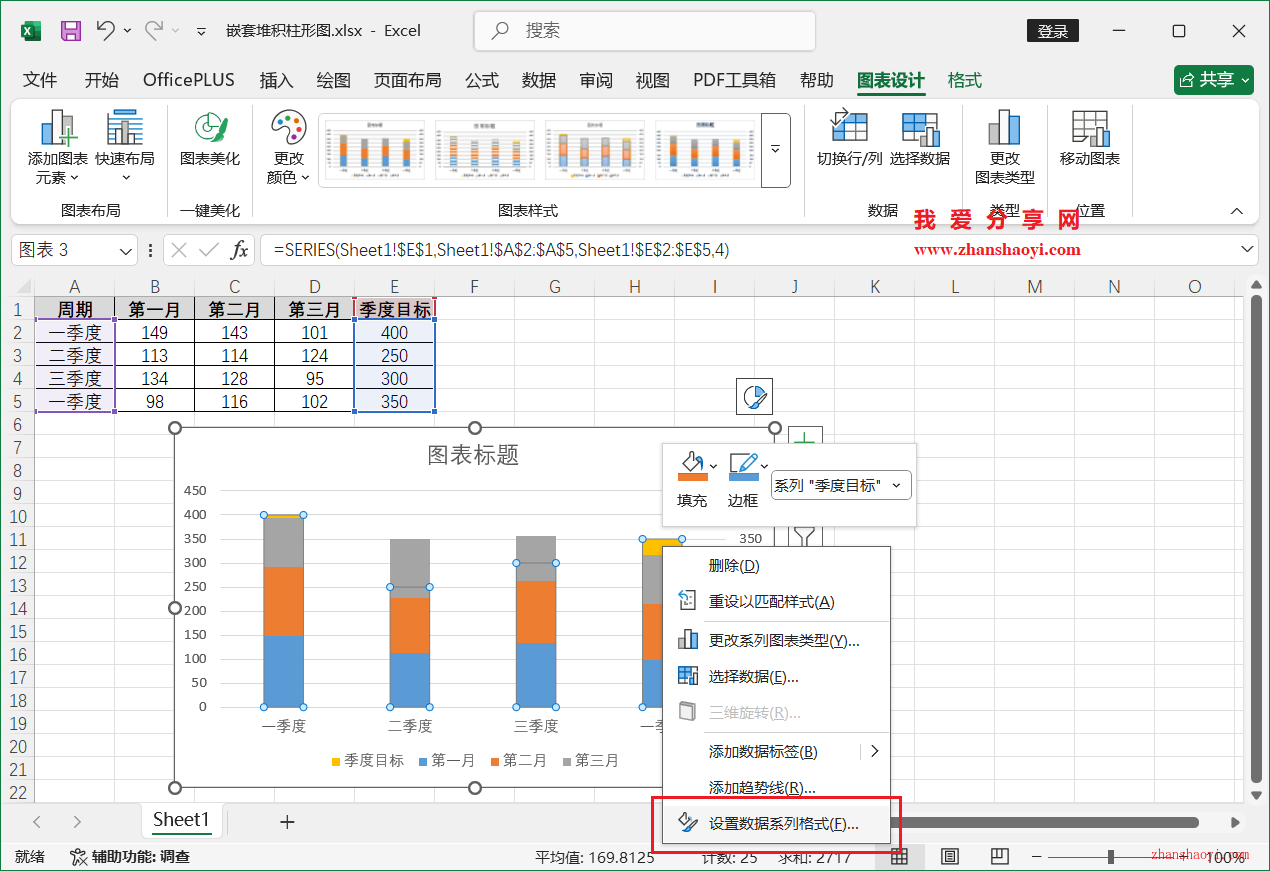
Task: Open the series selector showing 季度目标
Action: [840, 485]
